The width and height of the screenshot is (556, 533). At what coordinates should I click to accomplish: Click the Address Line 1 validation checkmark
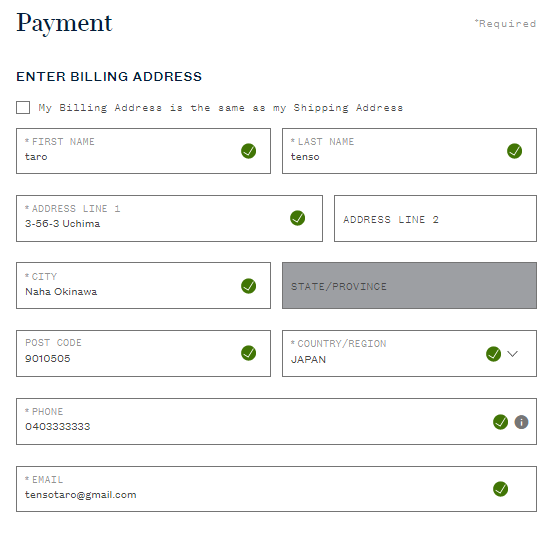298,218
